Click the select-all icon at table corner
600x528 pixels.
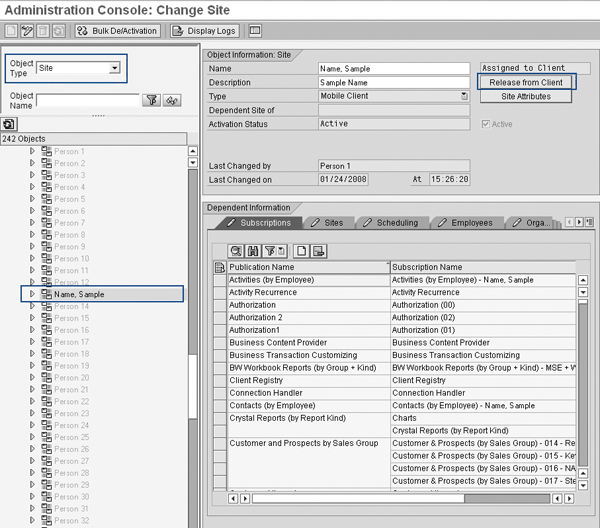click(220, 267)
